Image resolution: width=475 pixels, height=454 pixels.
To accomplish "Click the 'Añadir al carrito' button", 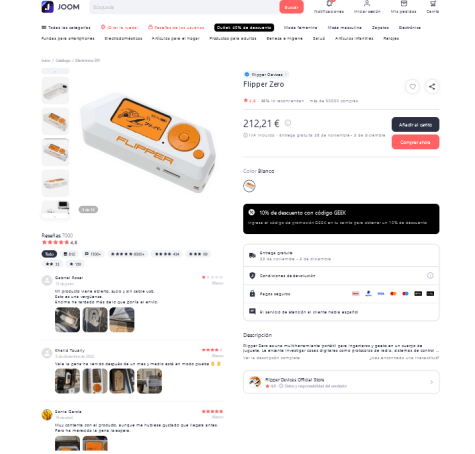I will (415, 125).
